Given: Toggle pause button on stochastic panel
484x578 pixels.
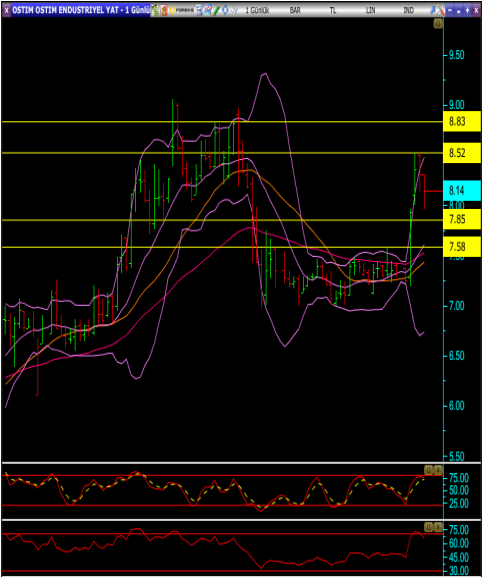Looking at the screenshot, I should click(428, 470).
